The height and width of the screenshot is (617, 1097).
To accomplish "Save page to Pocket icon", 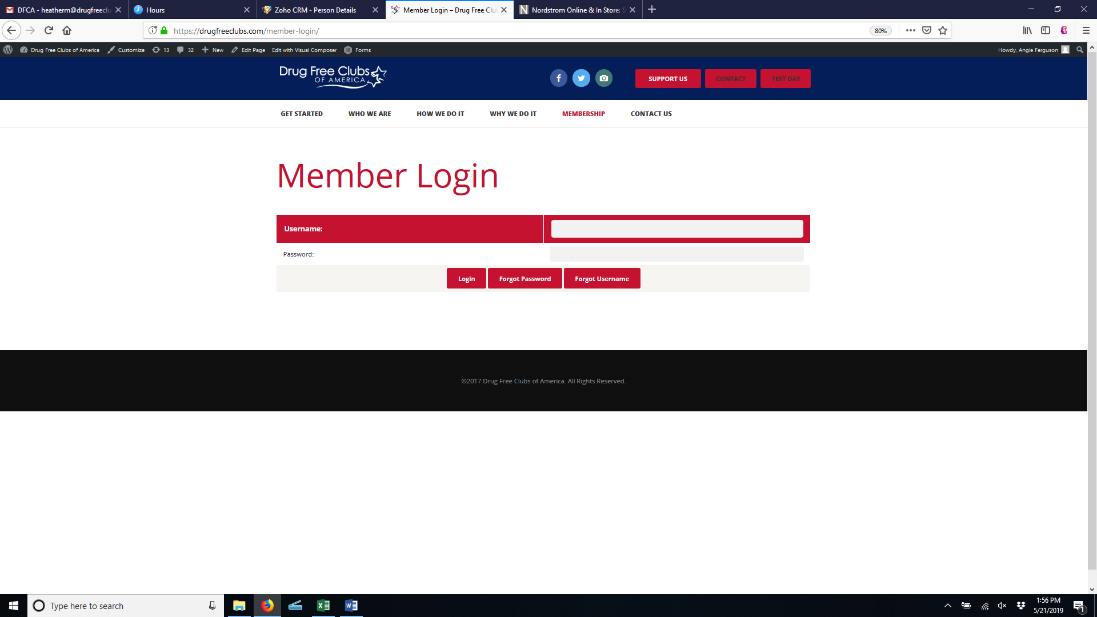I will point(926,30).
